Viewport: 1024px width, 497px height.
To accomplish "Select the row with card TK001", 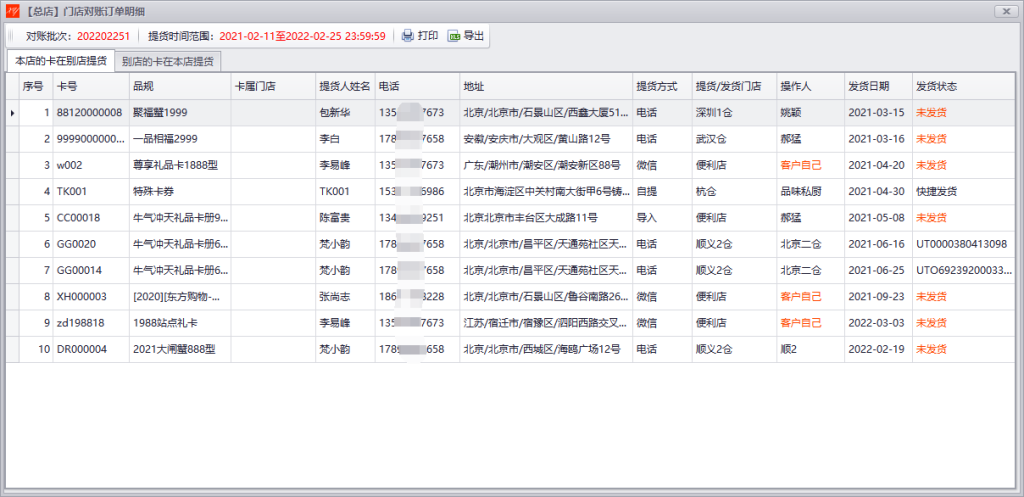I will click(511, 191).
